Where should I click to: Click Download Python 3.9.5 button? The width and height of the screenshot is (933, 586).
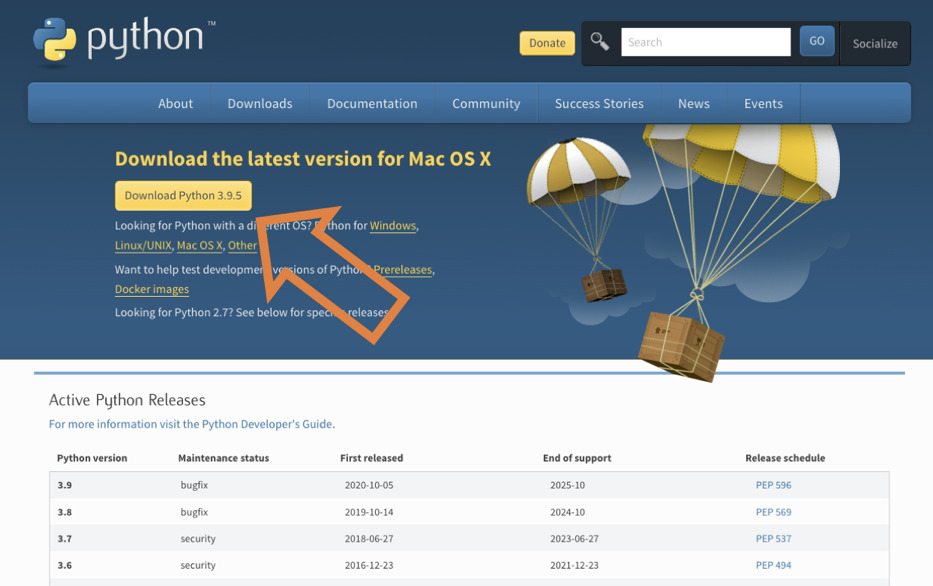click(x=183, y=196)
